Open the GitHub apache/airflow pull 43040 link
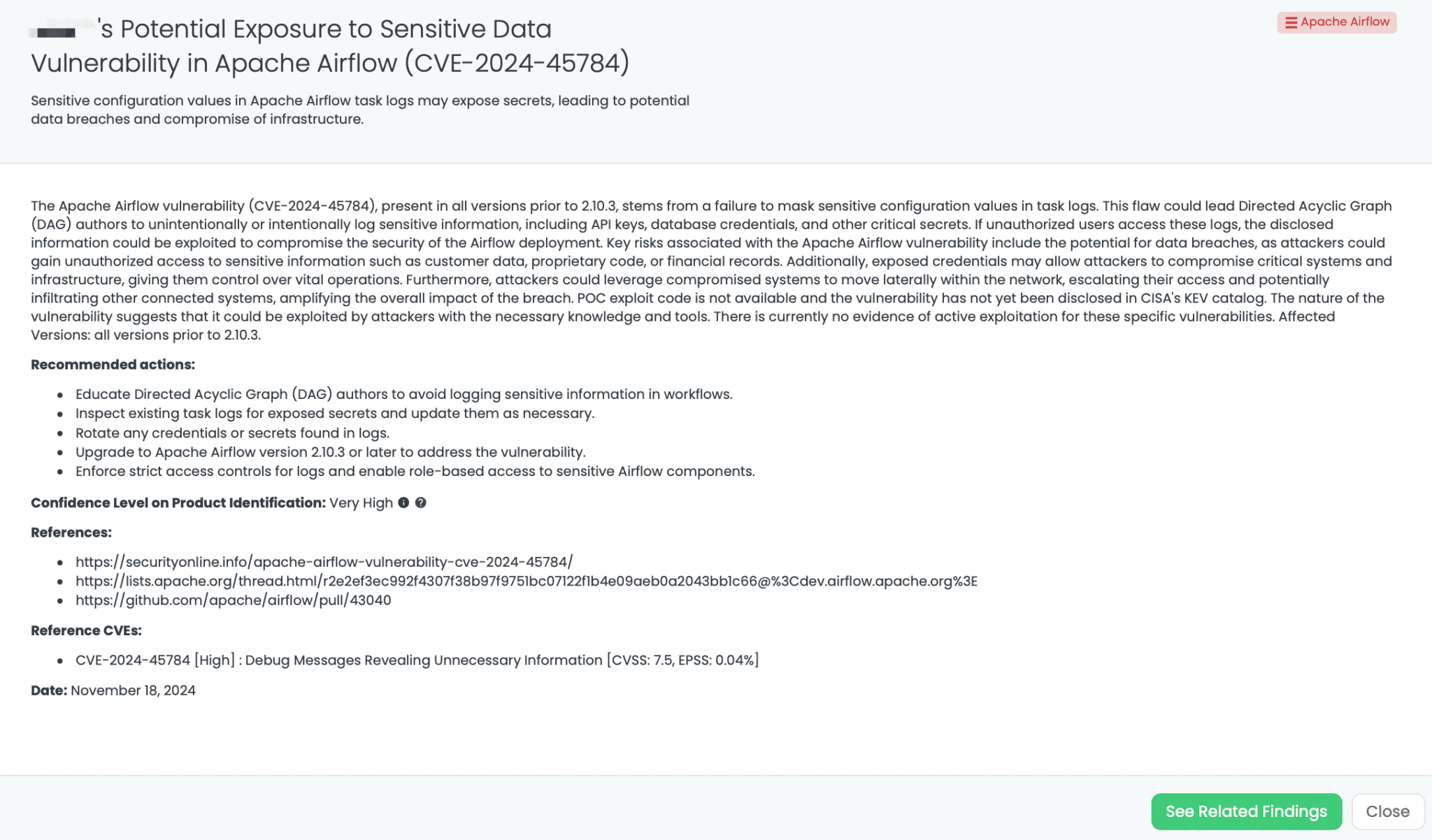Viewport: 1432px width, 840px height. tap(234, 600)
